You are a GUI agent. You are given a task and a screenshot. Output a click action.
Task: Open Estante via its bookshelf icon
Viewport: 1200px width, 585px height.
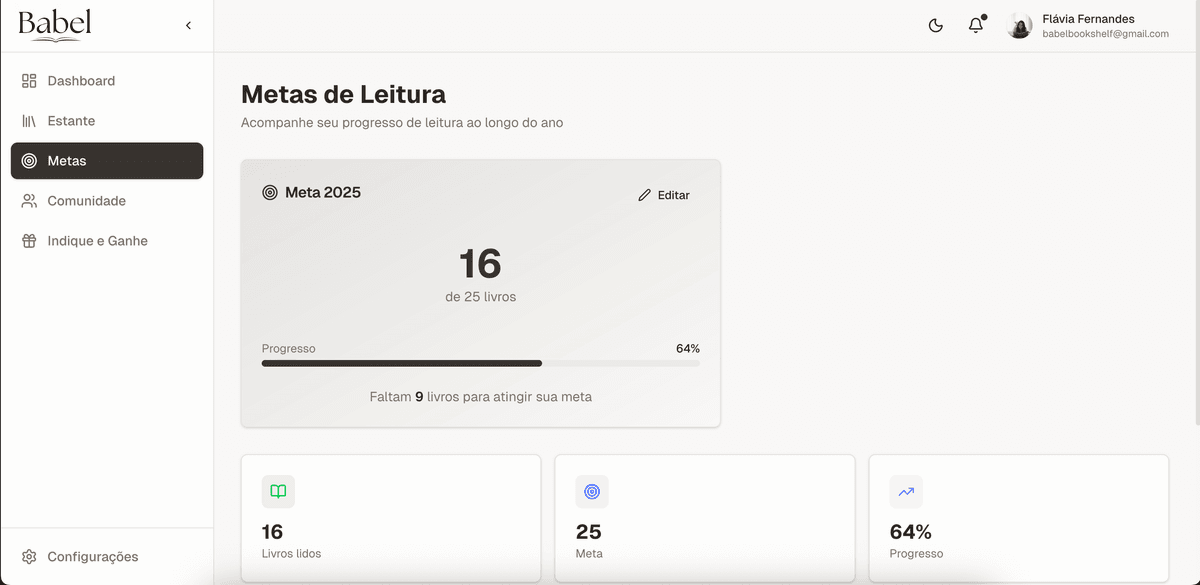click(29, 121)
